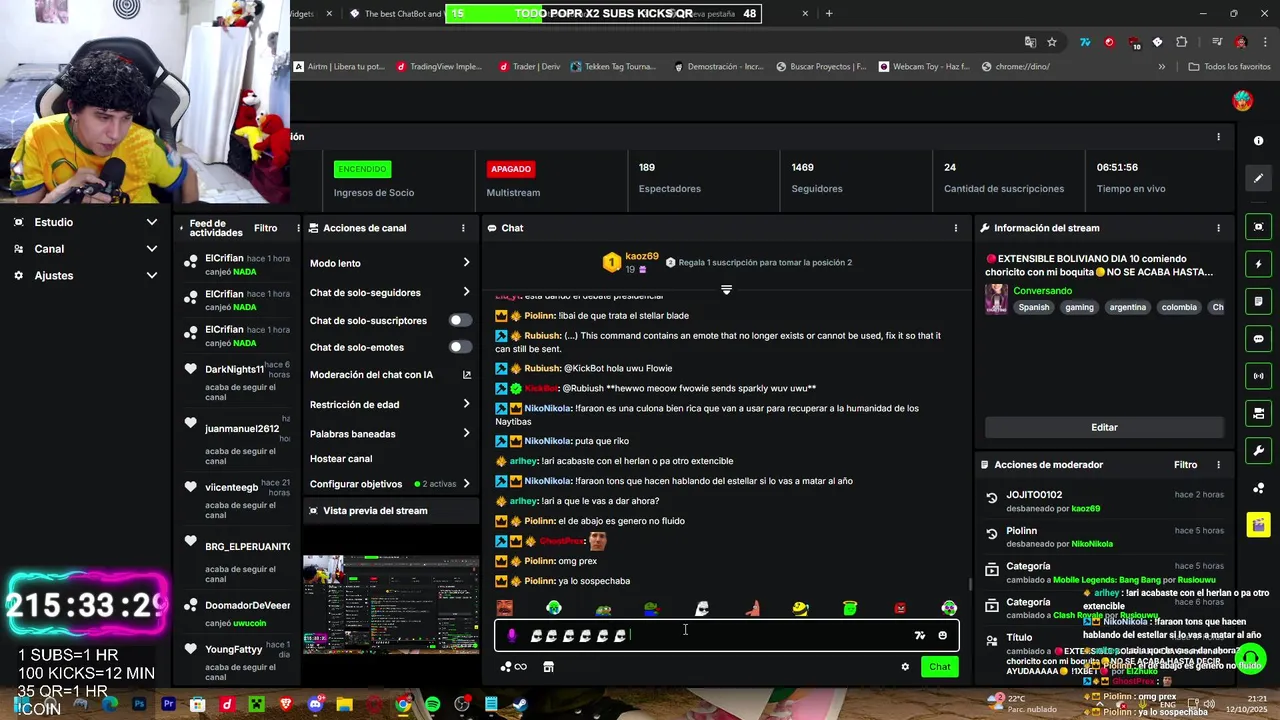Open the Chat panel three-dot menu
The image size is (1280, 720).
coord(955,228)
